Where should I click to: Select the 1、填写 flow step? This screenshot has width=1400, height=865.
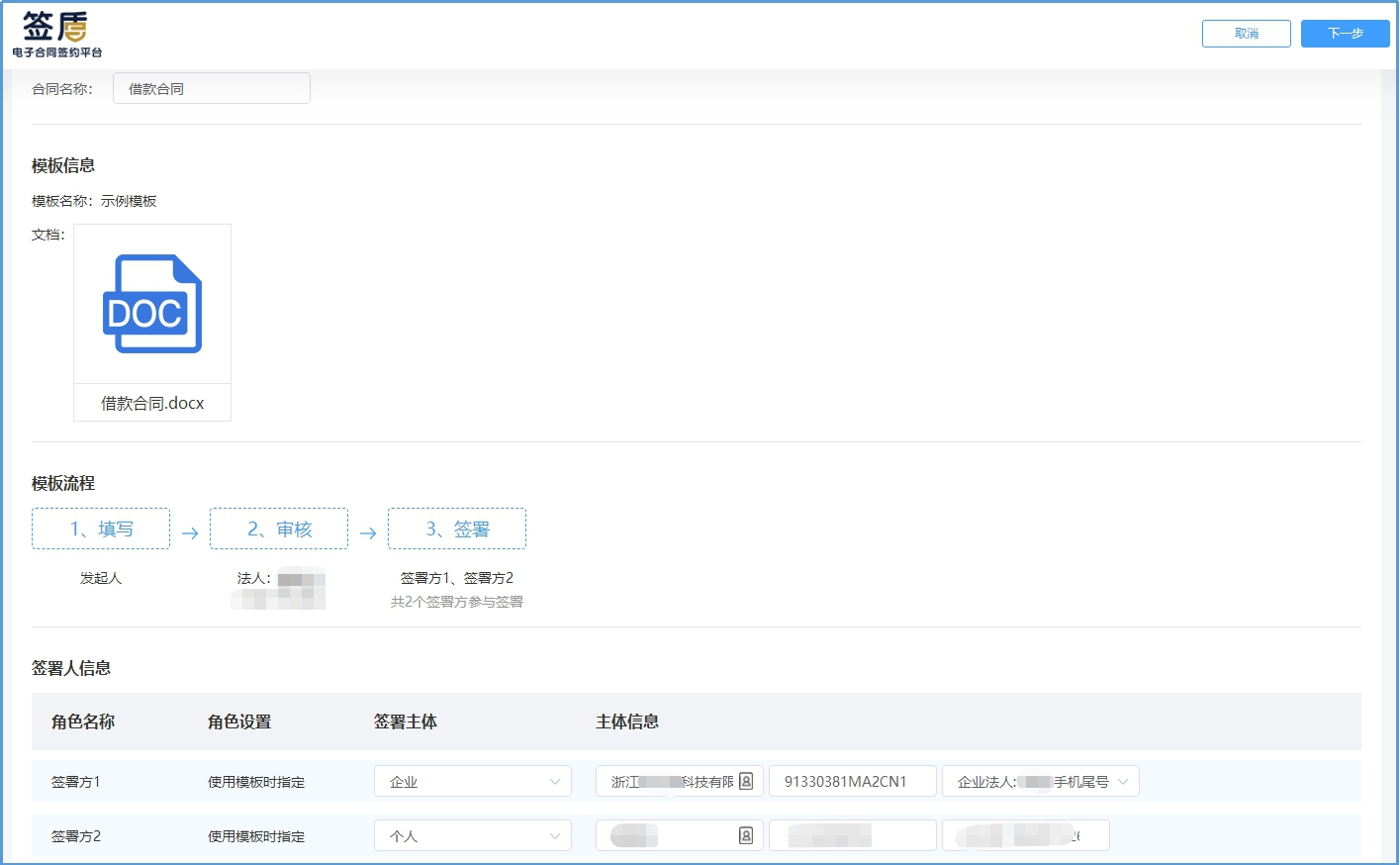101,529
